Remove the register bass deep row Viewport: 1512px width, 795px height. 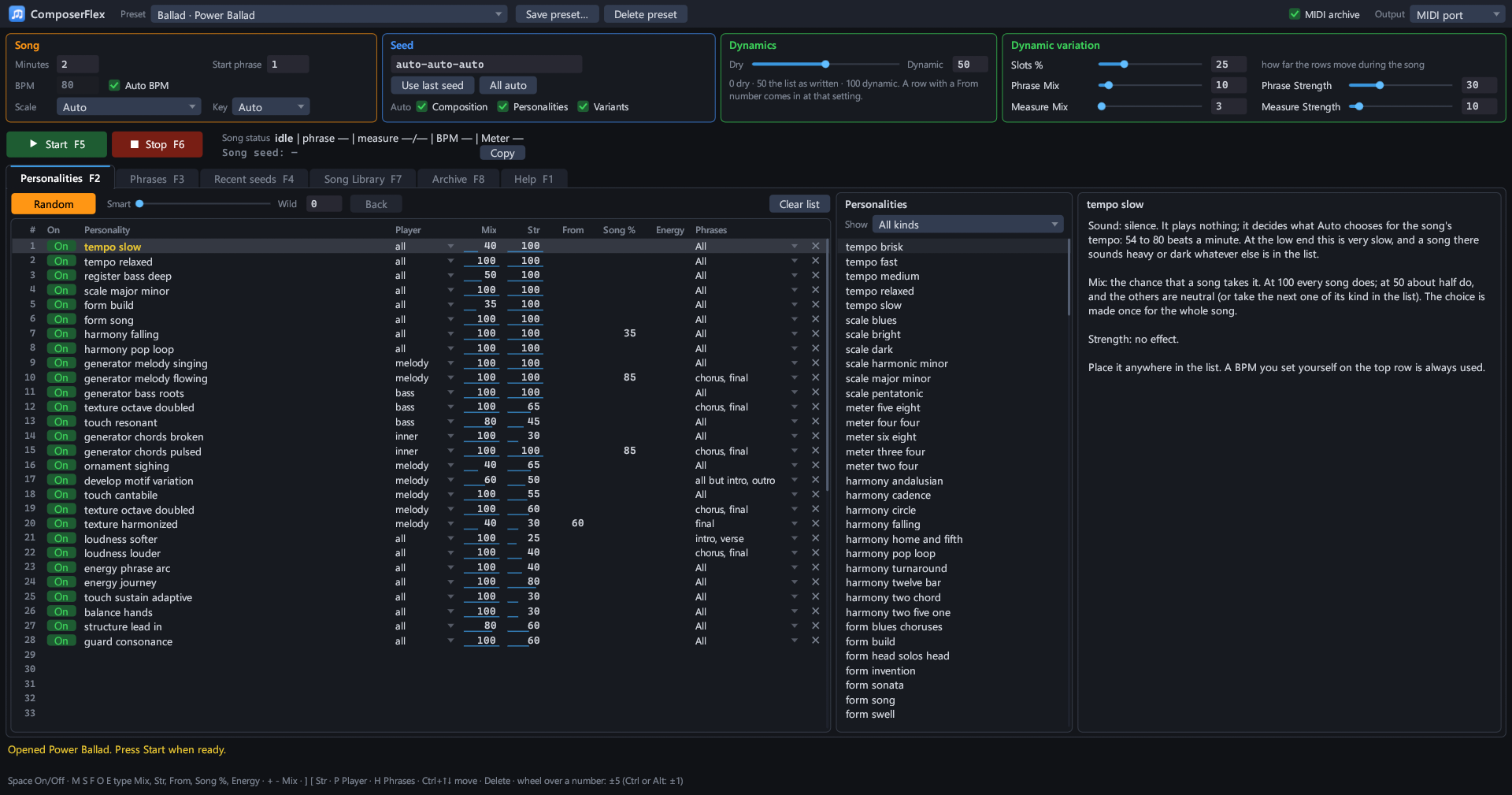click(815, 275)
